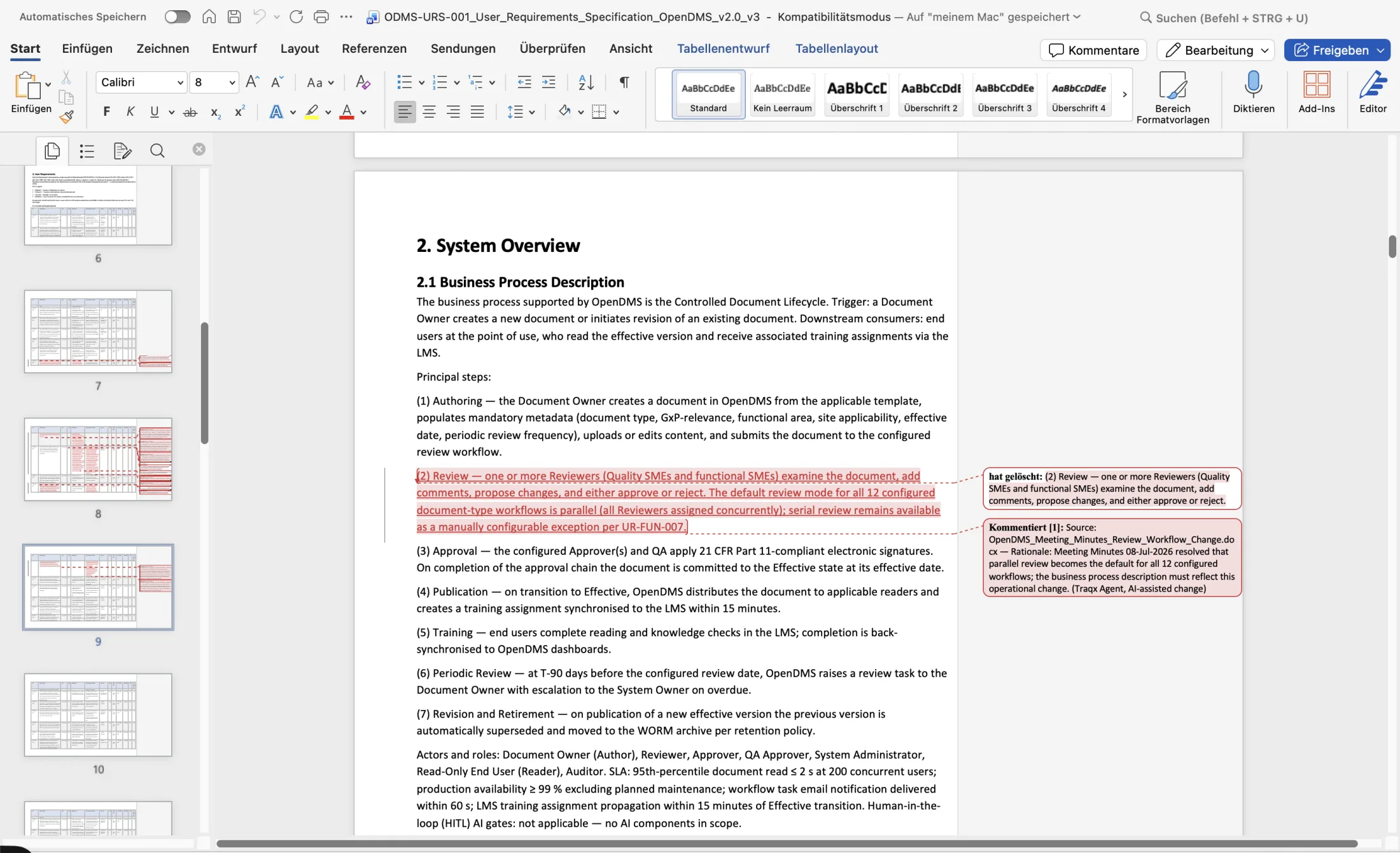Image resolution: width=1400 pixels, height=853 pixels.
Task: Click the Cut scissors icon
Action: (66, 78)
